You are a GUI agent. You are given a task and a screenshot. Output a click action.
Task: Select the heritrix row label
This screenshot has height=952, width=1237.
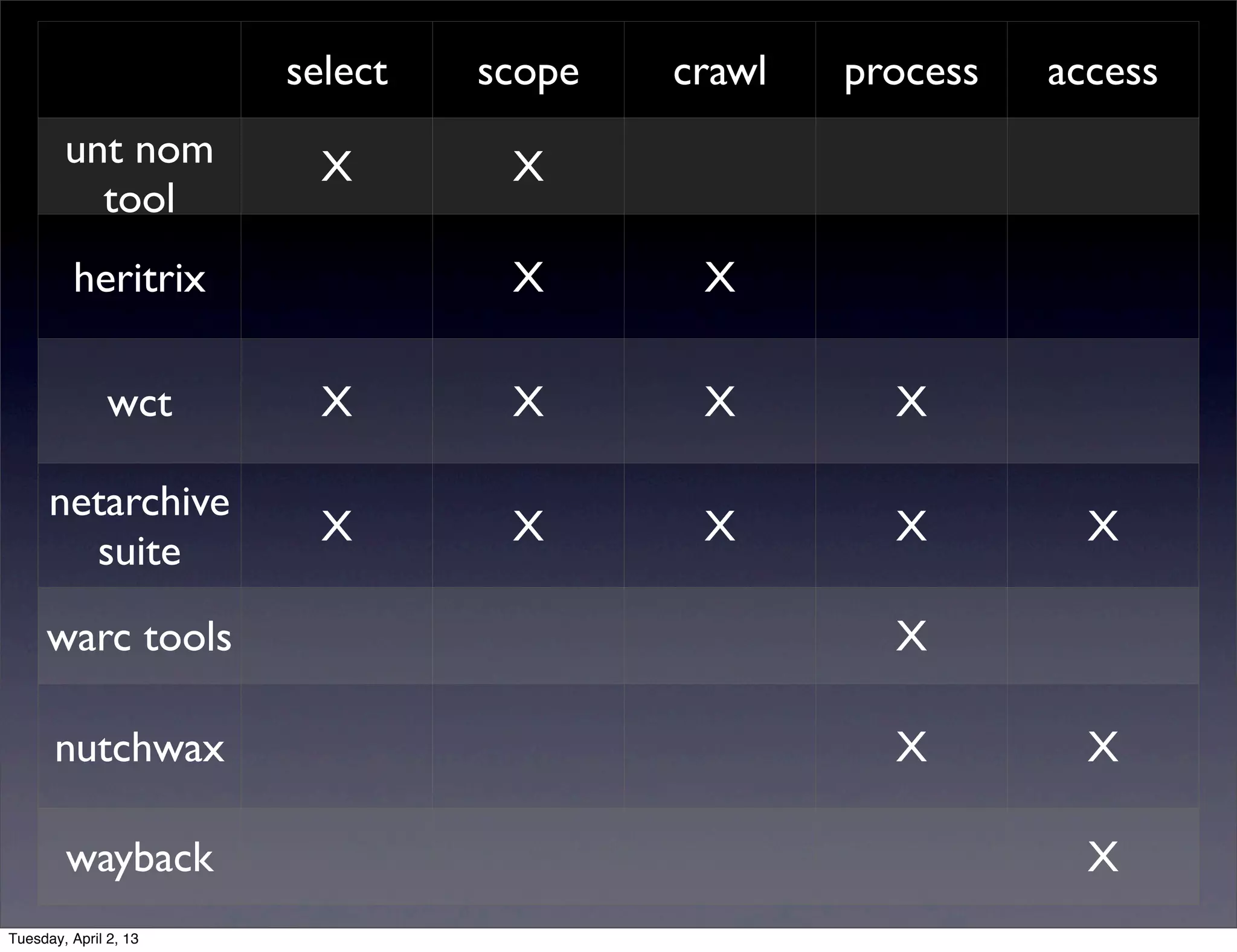tap(140, 278)
